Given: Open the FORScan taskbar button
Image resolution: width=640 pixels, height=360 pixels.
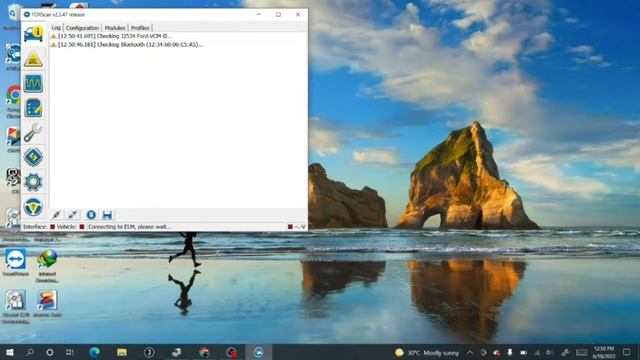Looking at the screenshot, I should pyautogui.click(x=258, y=352).
